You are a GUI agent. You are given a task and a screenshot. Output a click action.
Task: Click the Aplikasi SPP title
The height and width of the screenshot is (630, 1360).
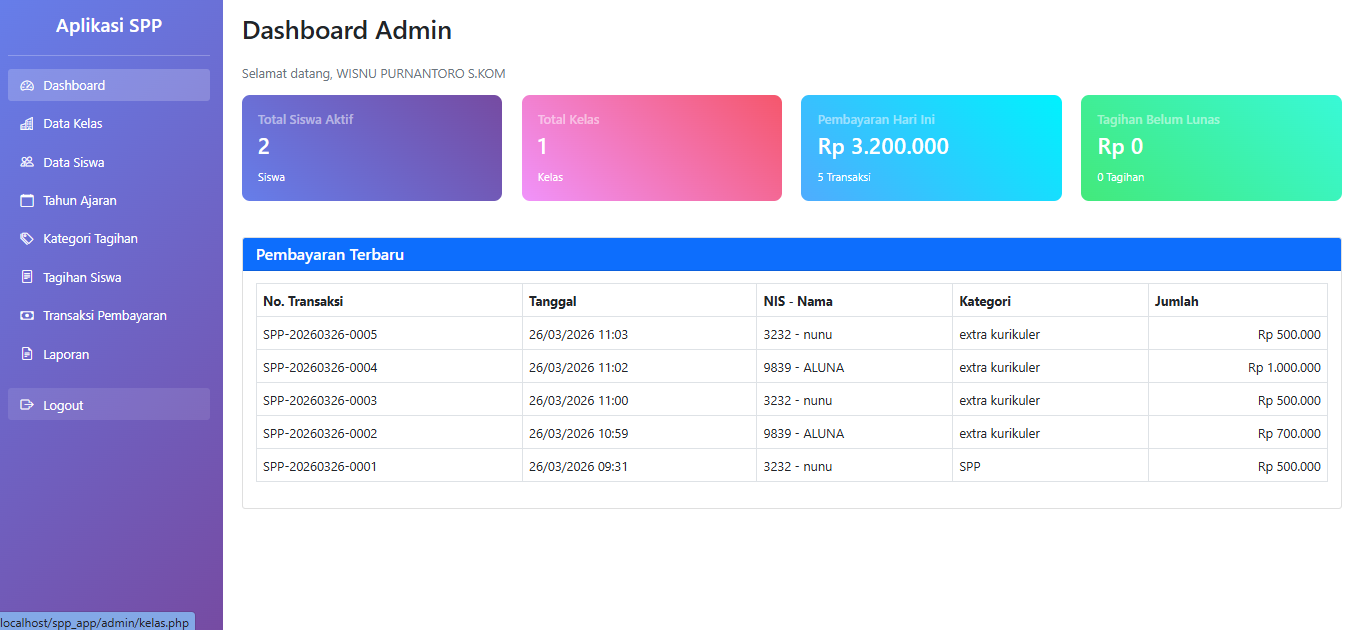(109, 26)
